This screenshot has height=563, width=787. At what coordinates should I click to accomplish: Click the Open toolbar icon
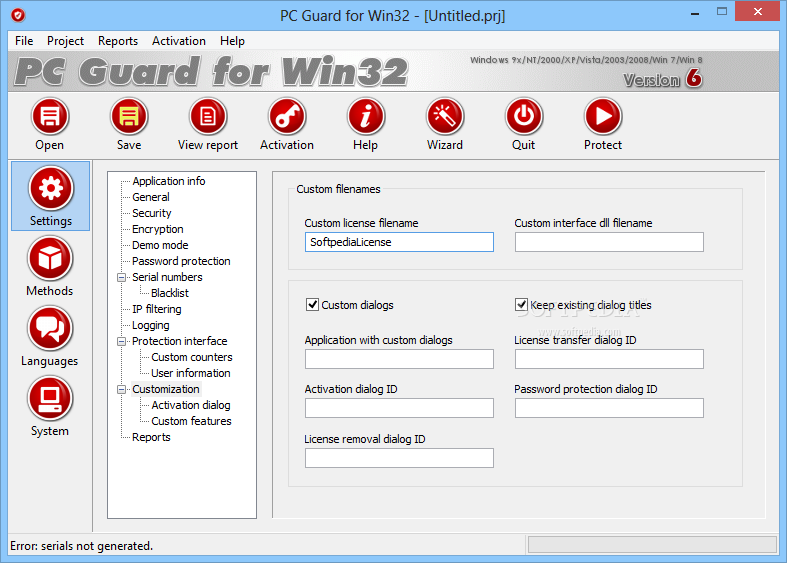50,116
